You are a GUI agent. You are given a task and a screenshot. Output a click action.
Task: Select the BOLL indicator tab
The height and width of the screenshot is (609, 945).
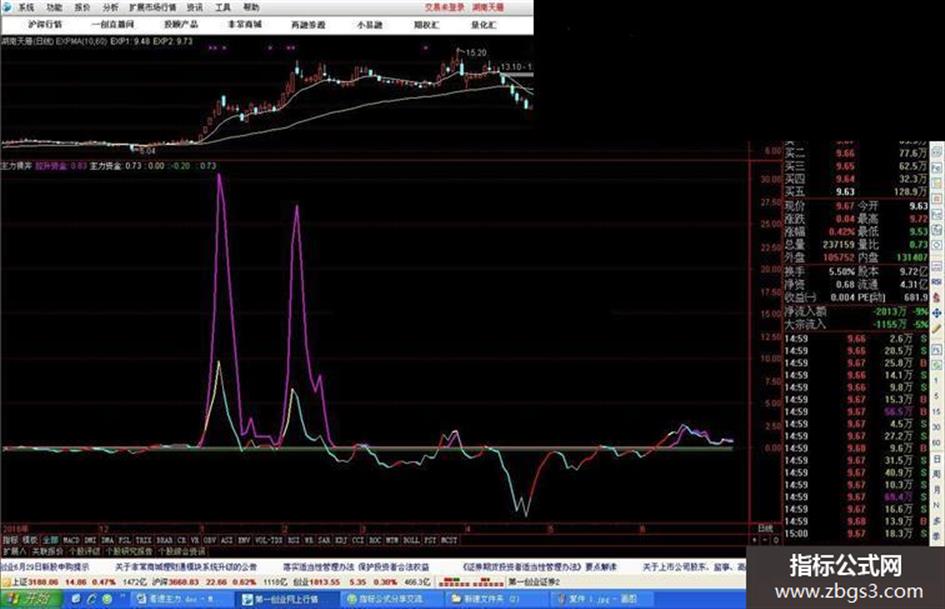coord(411,540)
